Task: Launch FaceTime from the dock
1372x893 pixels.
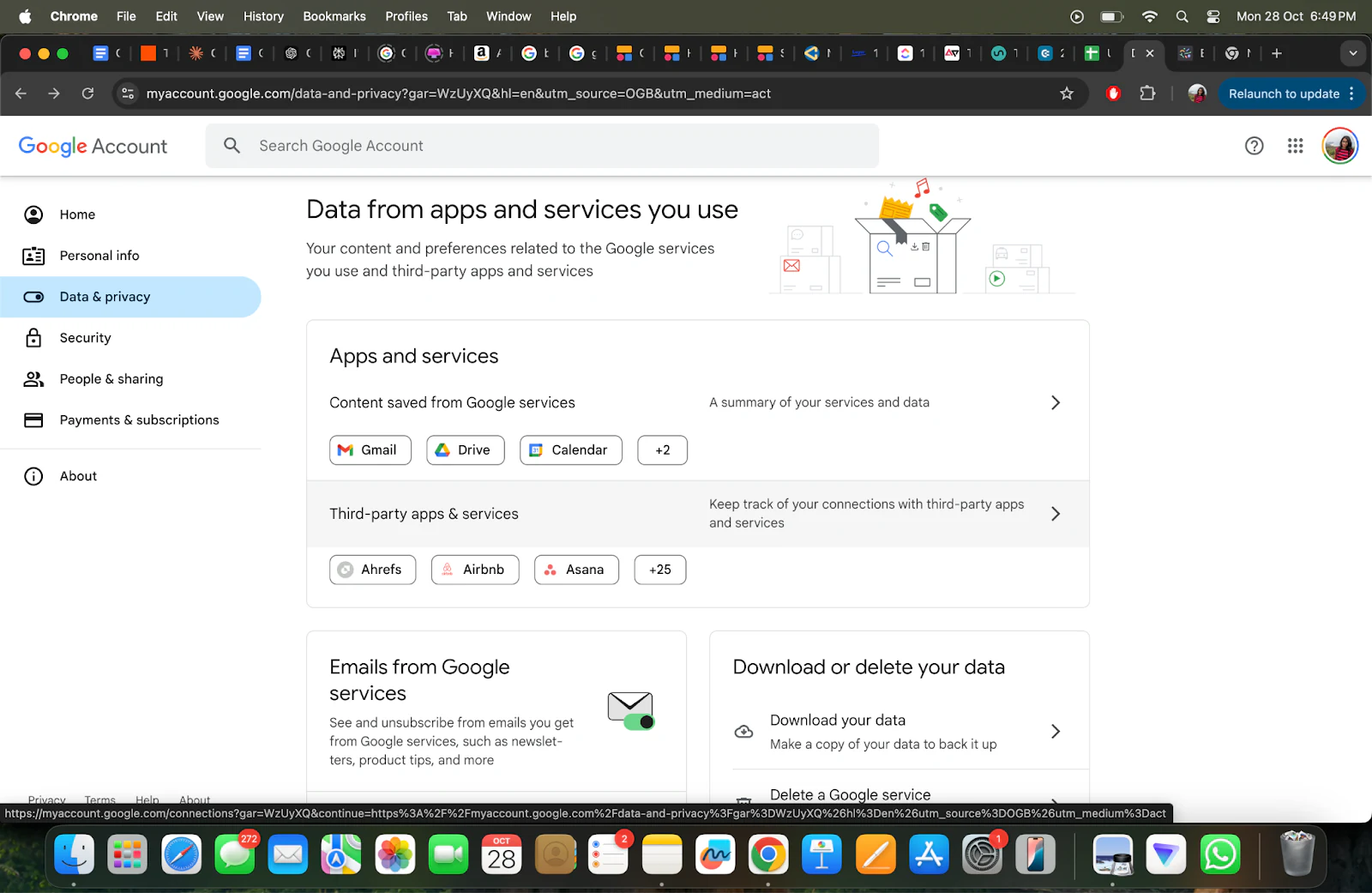Action: [448, 854]
